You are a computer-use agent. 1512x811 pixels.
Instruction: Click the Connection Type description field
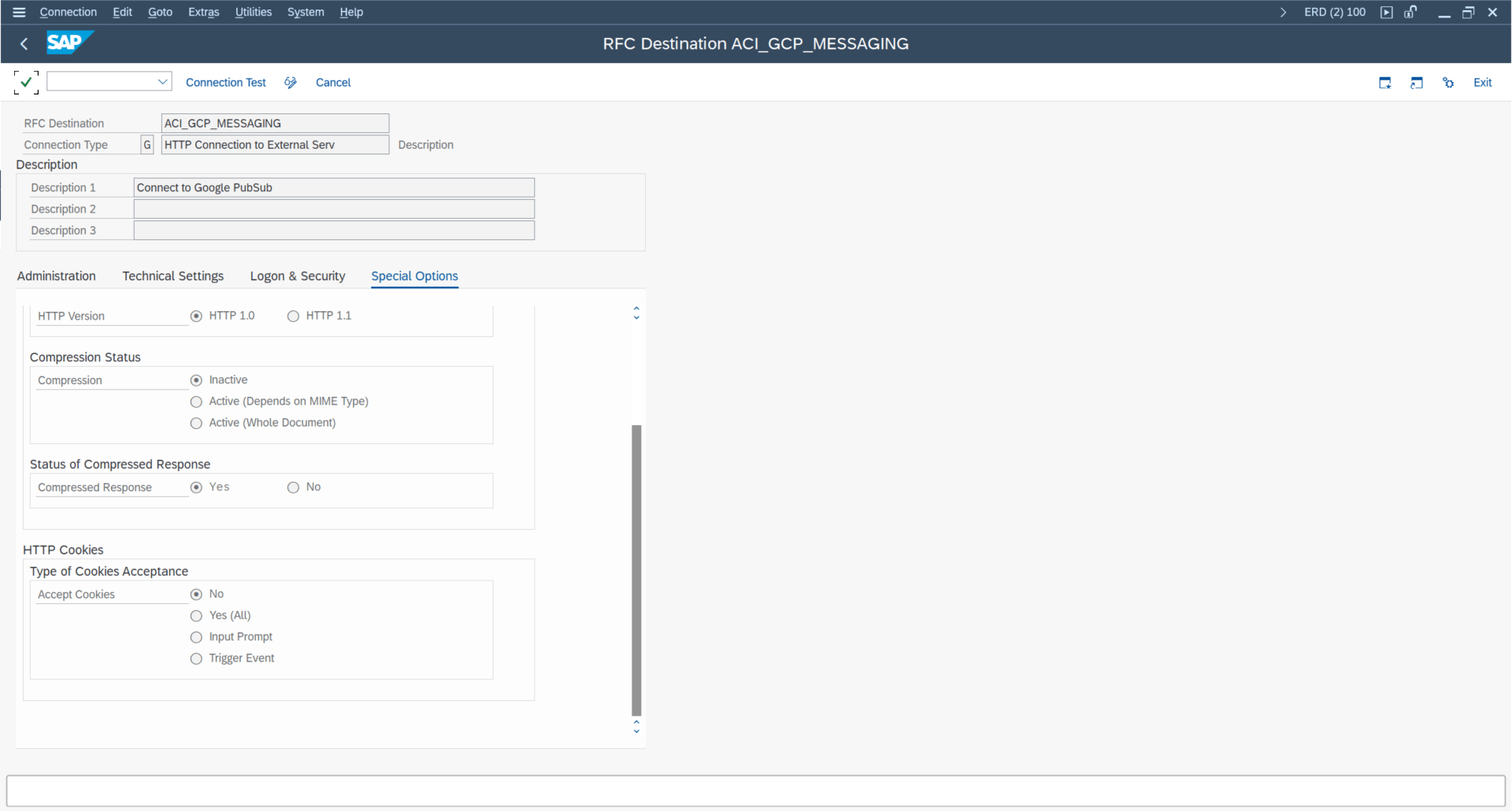point(275,145)
